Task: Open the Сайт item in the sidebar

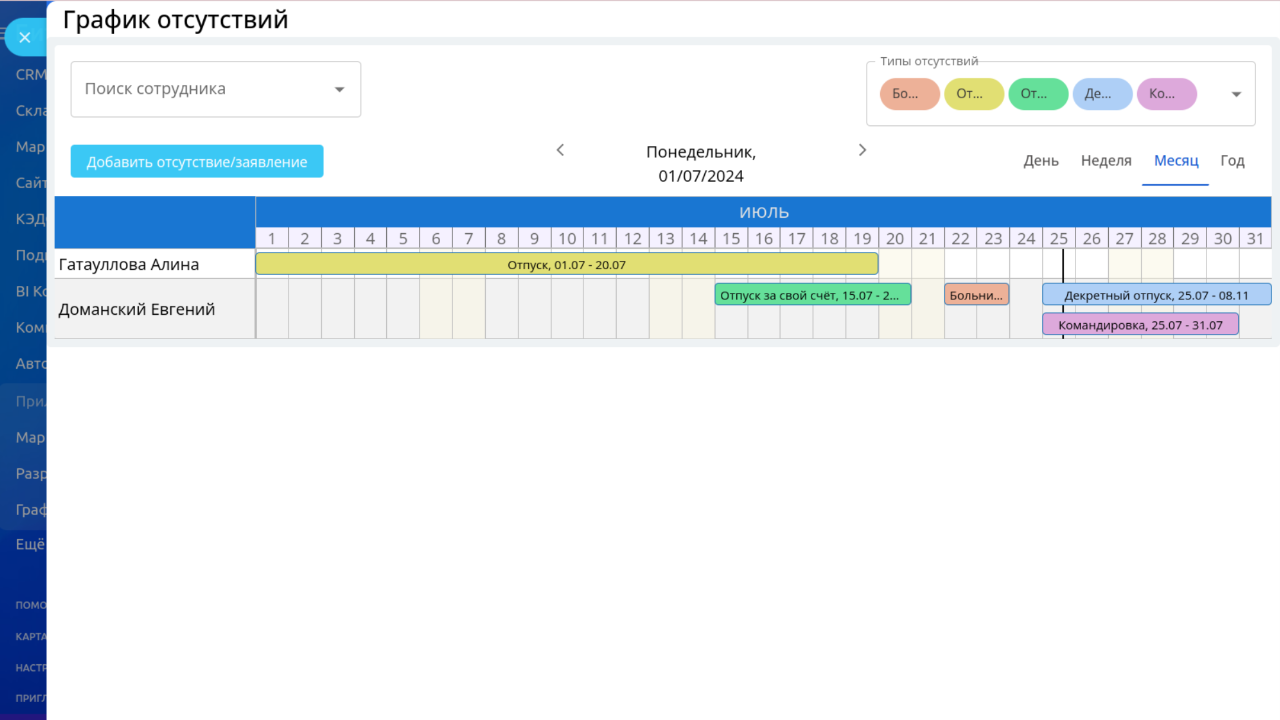Action: pos(31,183)
